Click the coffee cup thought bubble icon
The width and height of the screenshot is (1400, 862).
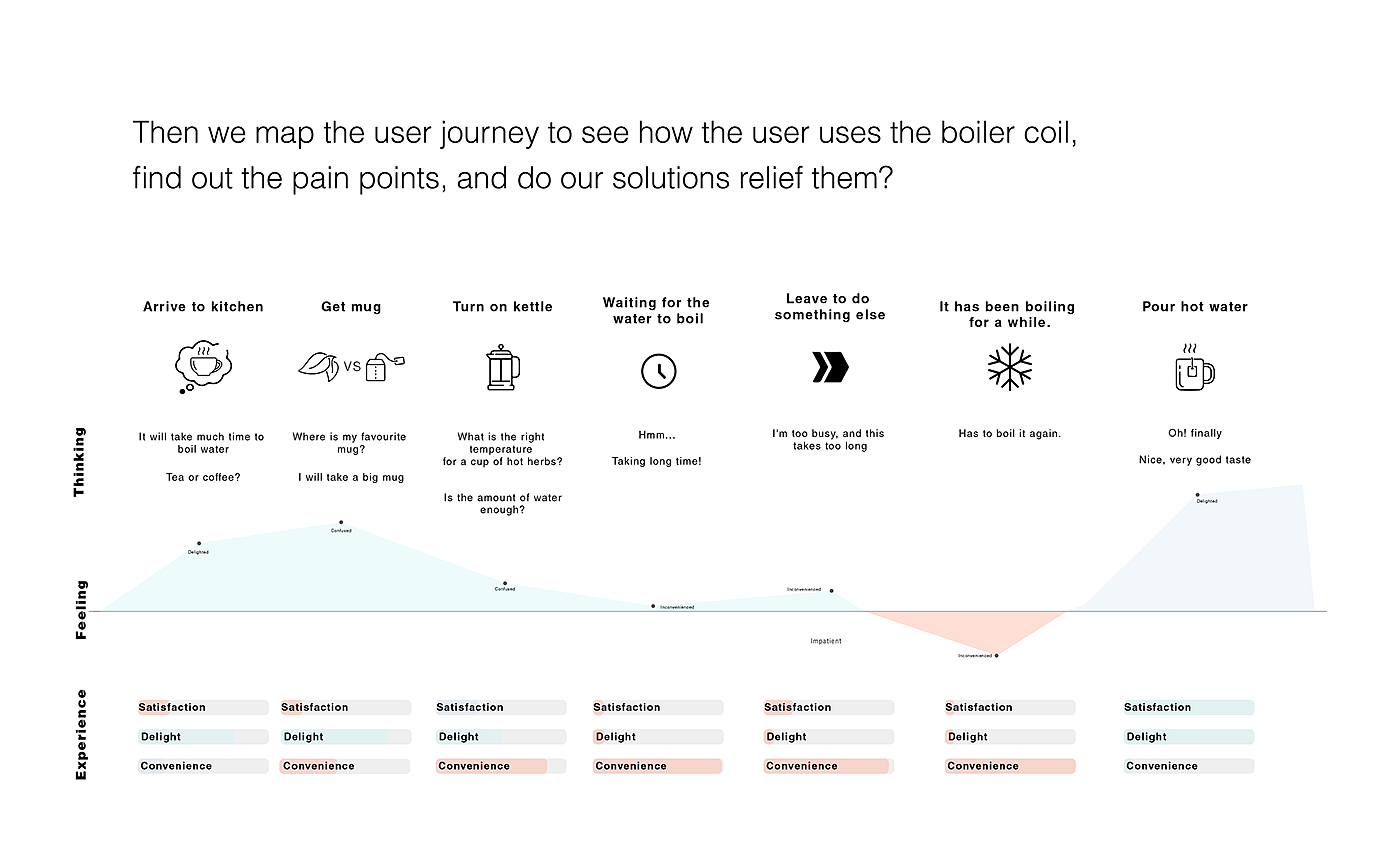click(203, 367)
